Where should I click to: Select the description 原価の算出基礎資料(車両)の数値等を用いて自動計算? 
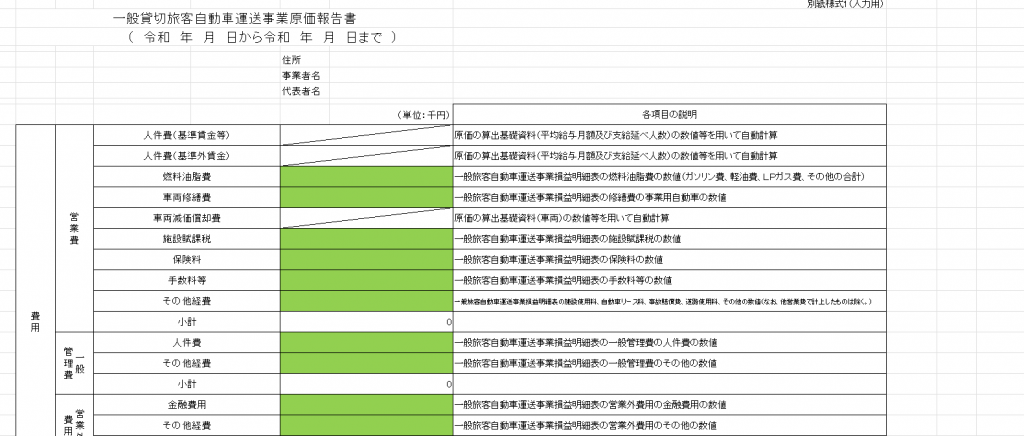[669, 219]
